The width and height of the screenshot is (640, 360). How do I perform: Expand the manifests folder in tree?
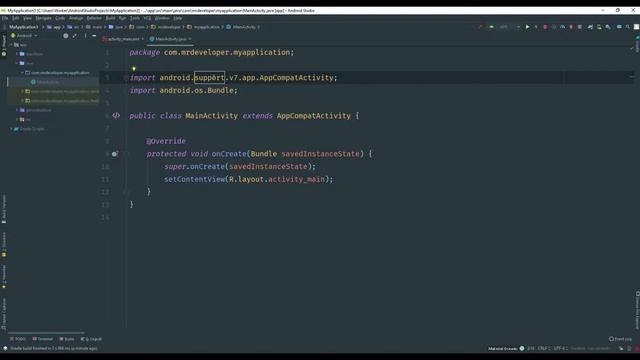coord(17,54)
